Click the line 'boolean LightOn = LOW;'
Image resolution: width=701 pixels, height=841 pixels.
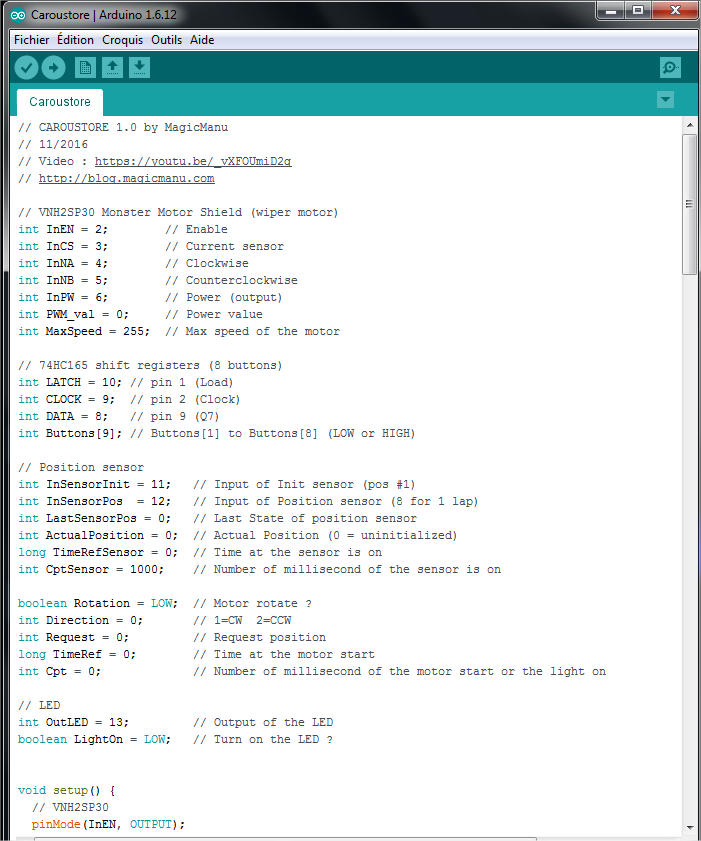tap(94, 740)
